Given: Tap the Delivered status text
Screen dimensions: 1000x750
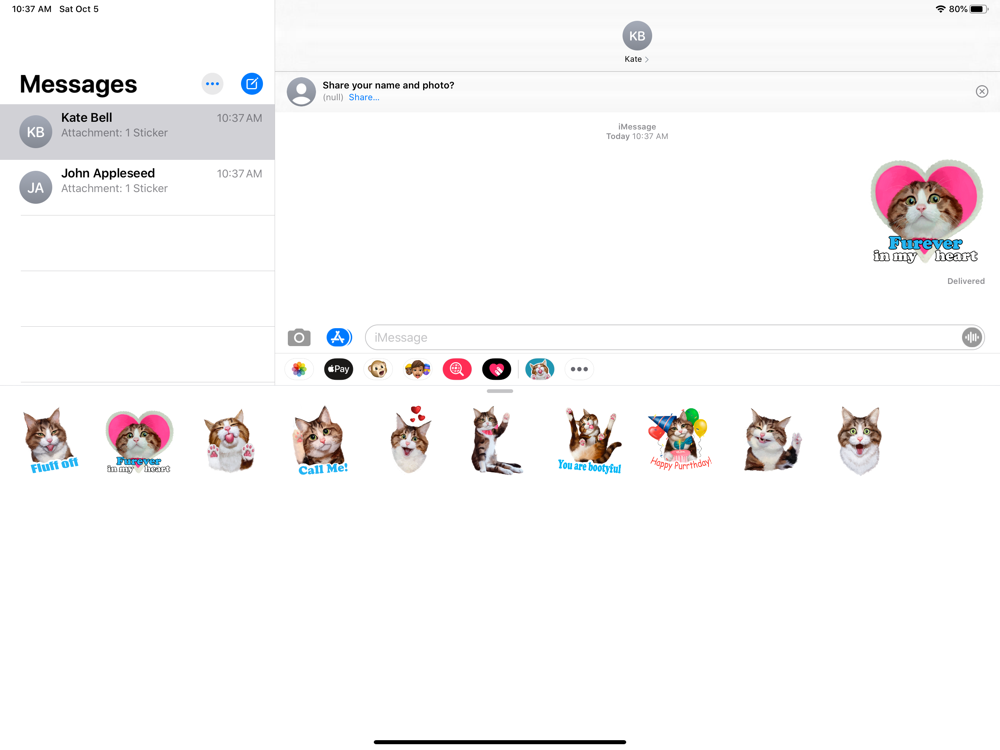Looking at the screenshot, I should [966, 281].
